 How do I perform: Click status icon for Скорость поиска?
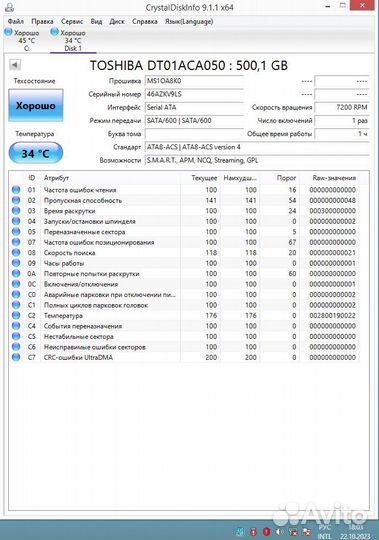tap(16, 252)
